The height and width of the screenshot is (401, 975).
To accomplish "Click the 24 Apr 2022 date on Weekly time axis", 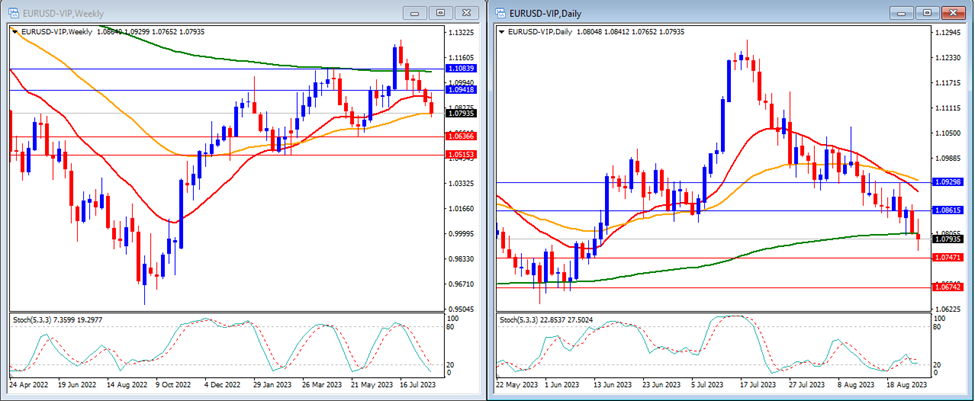I will pyautogui.click(x=28, y=385).
